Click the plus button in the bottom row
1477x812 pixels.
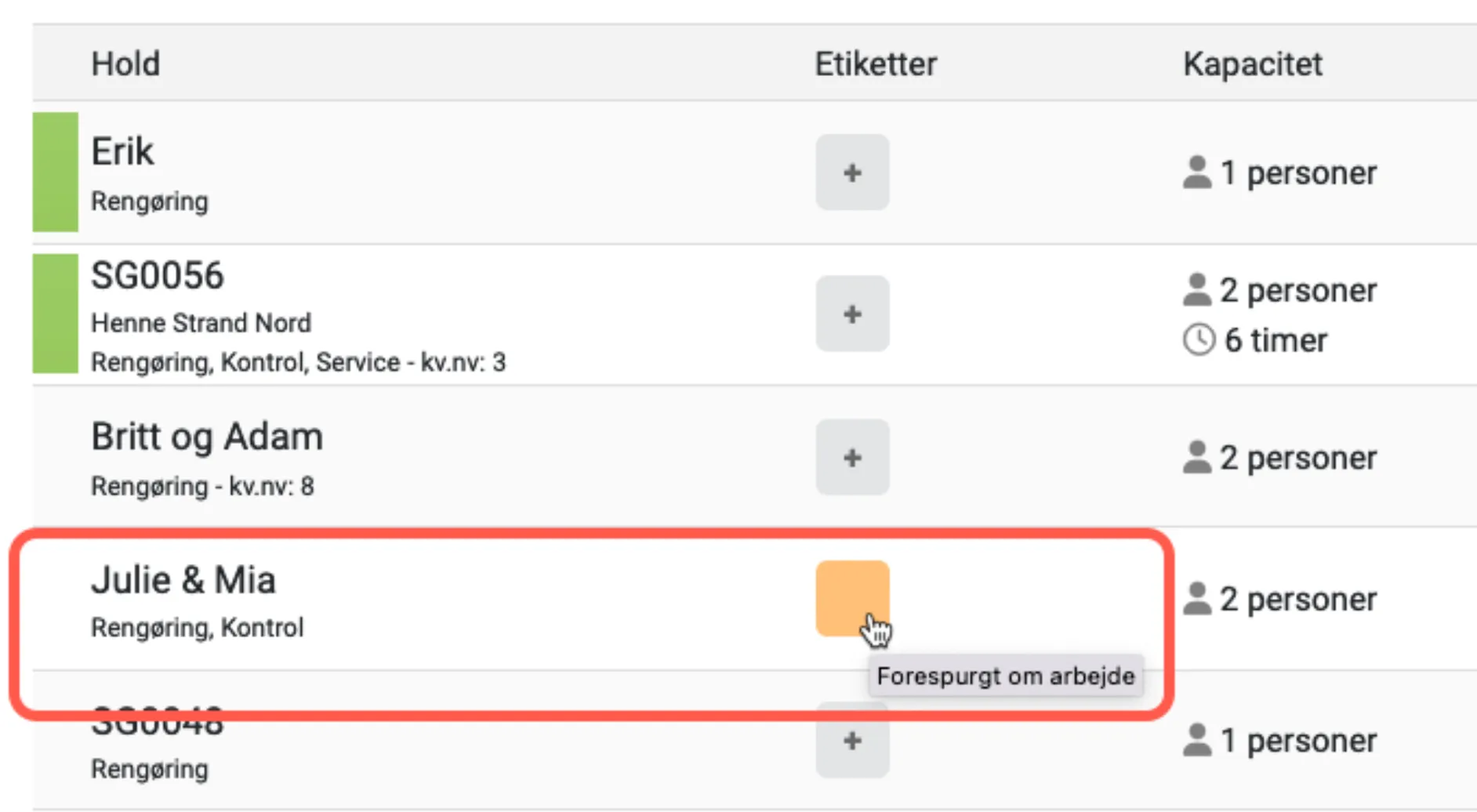tap(852, 741)
